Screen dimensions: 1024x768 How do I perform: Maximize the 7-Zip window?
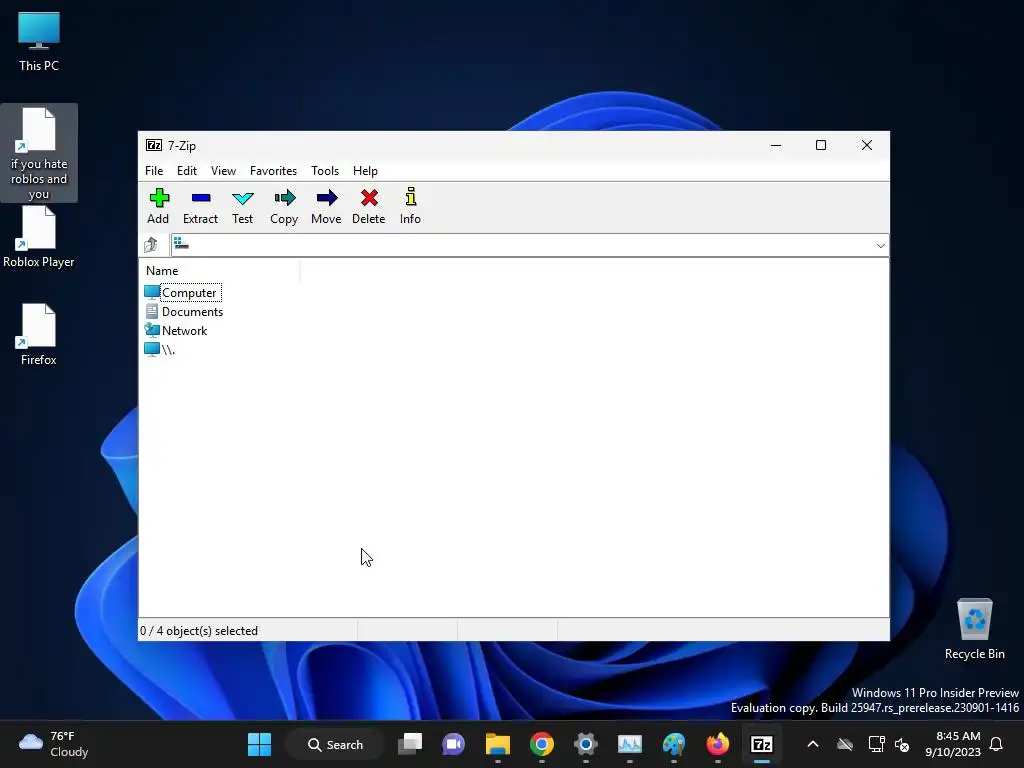tap(821, 145)
